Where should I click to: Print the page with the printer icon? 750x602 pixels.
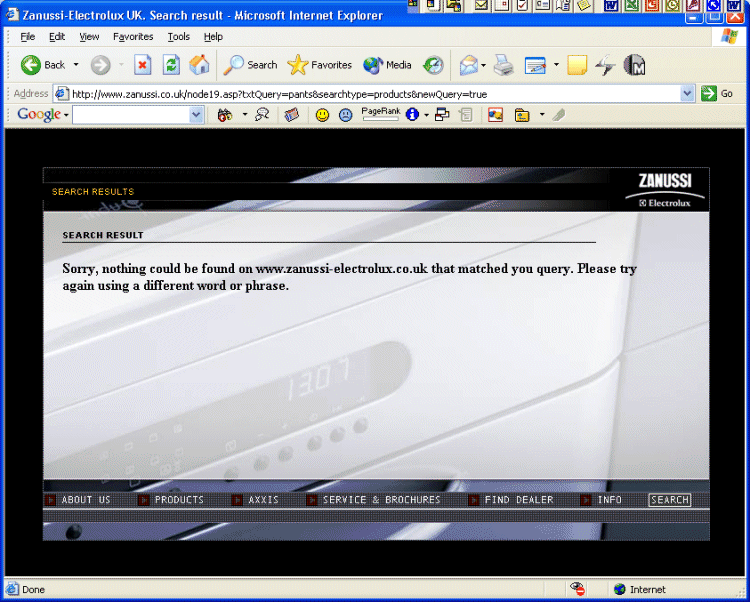tap(504, 65)
